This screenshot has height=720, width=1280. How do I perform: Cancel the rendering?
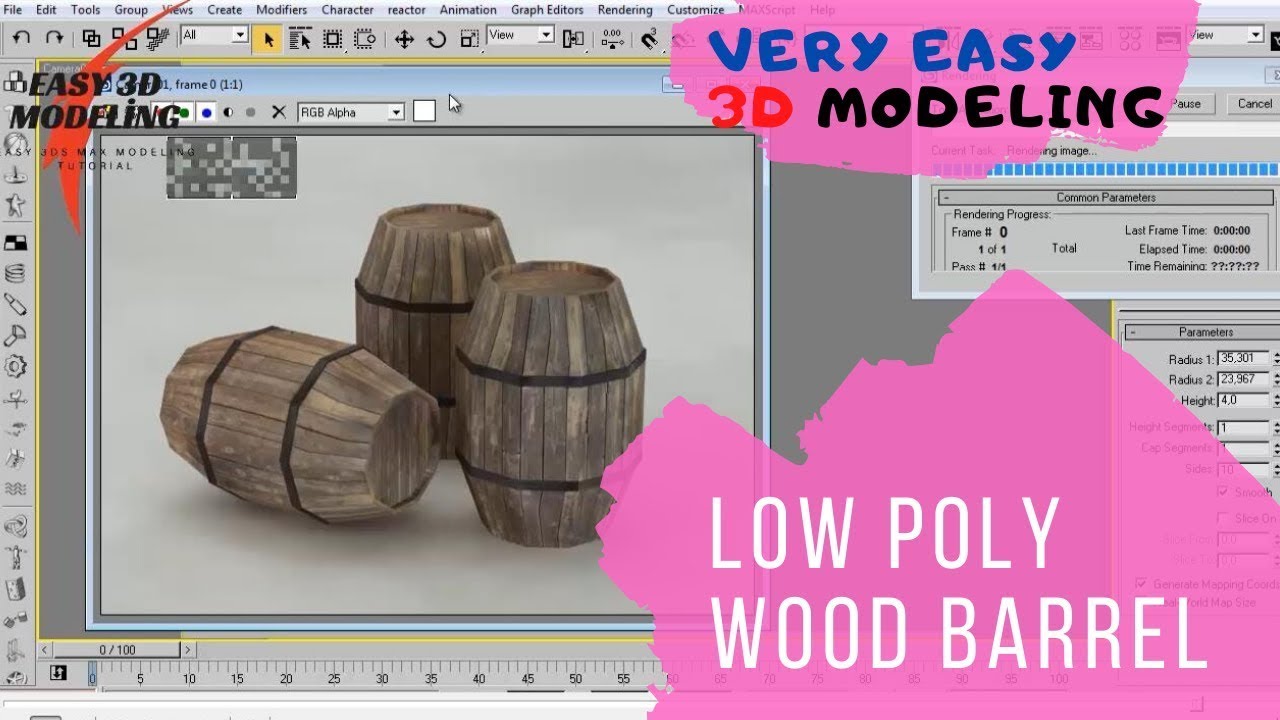[1255, 103]
